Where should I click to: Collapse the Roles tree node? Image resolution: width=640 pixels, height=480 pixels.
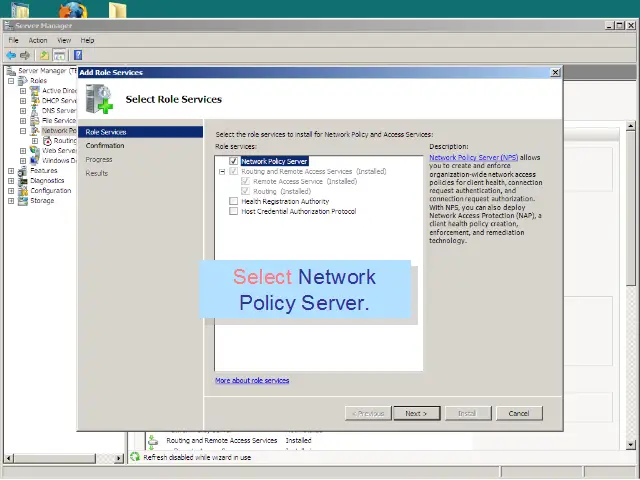tap(11, 81)
